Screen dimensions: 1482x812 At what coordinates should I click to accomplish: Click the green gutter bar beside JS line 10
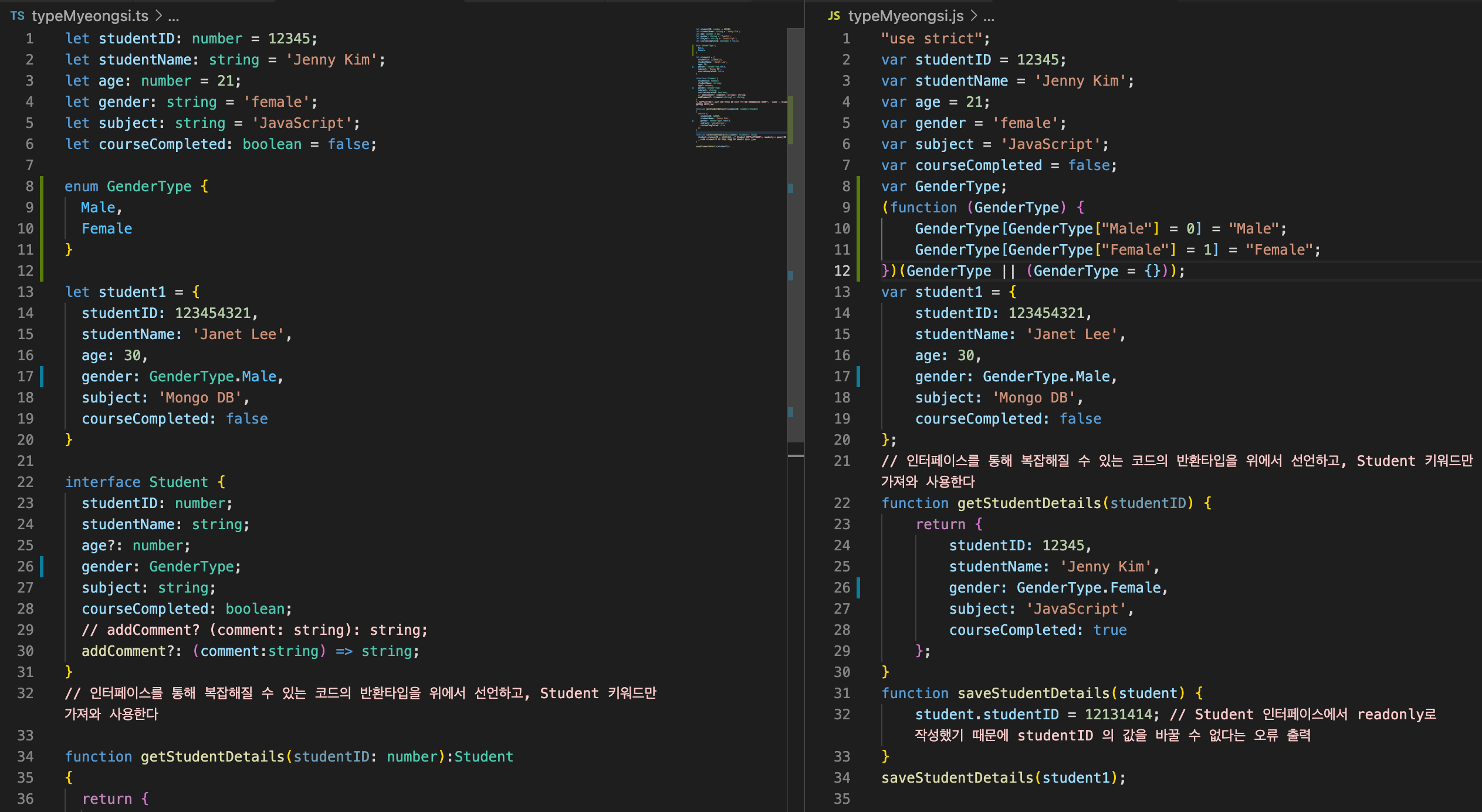858,228
